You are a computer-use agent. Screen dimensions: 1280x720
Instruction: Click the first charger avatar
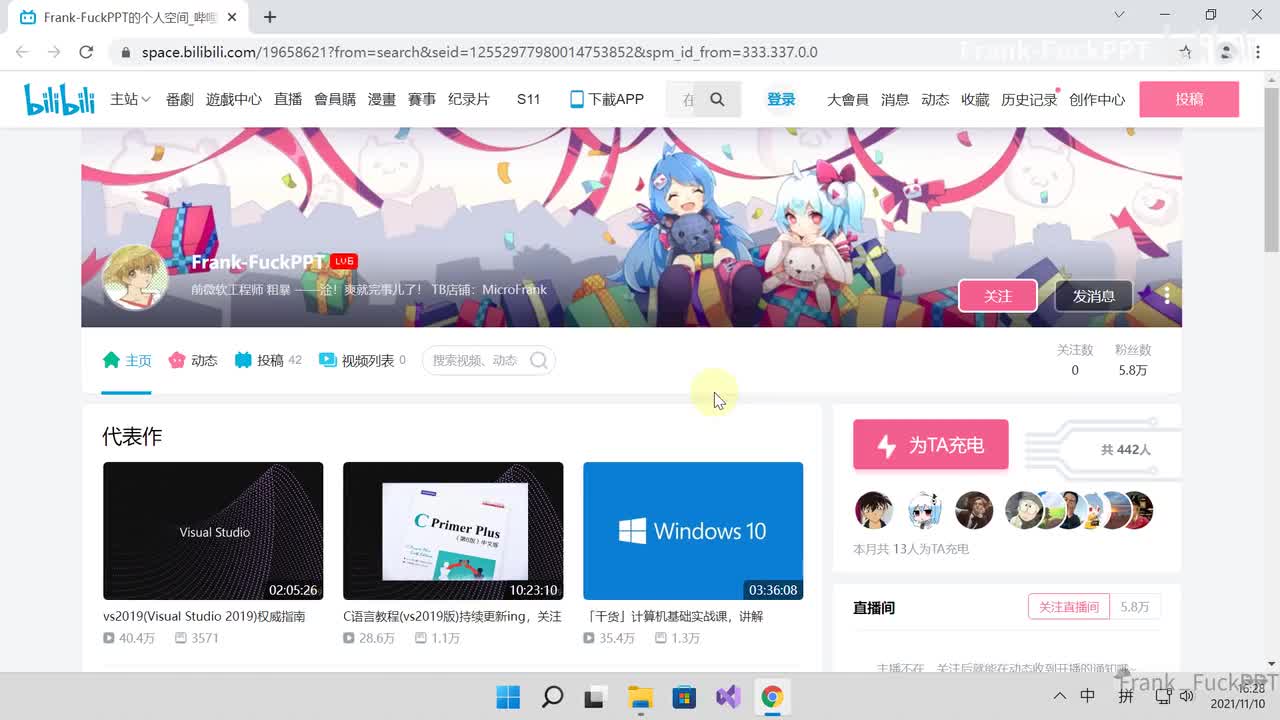874,510
